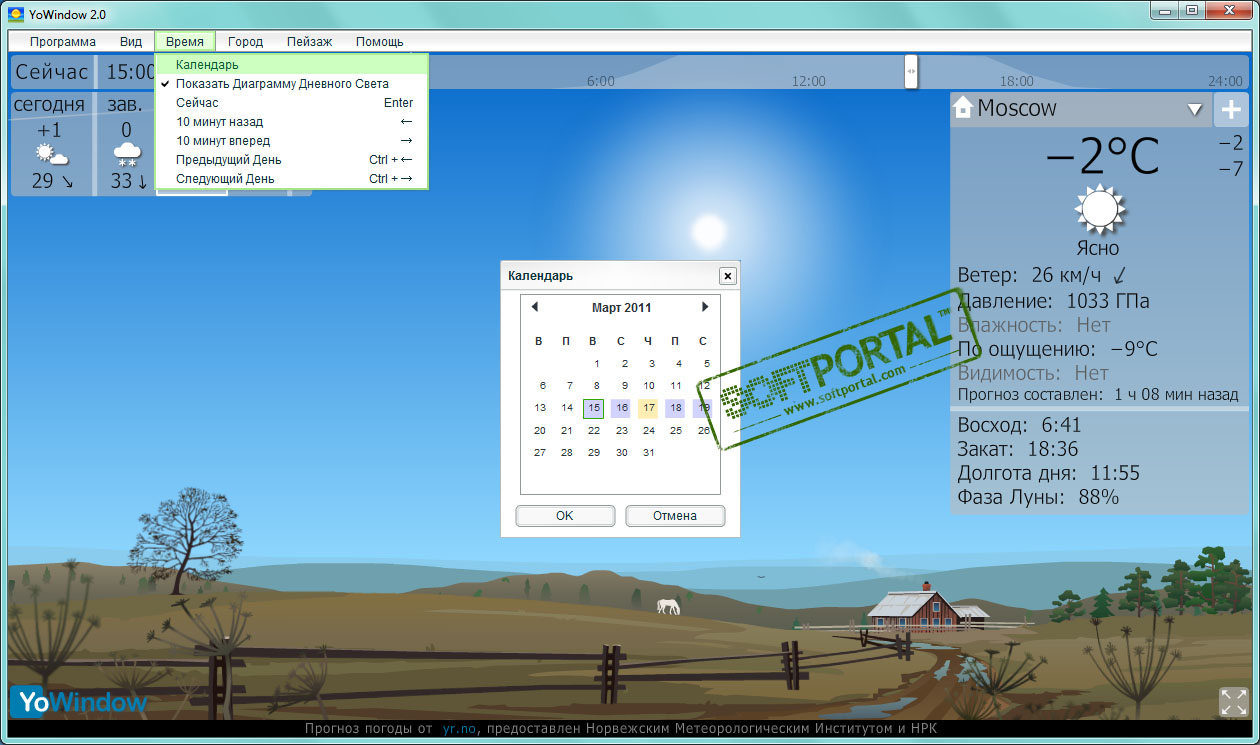Image resolution: width=1260 pixels, height=745 pixels.
Task: Go to previous month in calendar
Action: pyautogui.click(x=535, y=307)
